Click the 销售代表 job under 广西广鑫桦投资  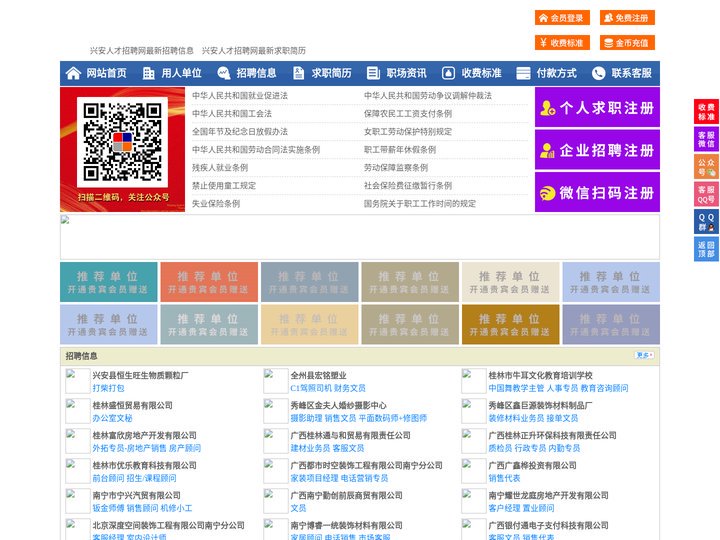point(504,478)
